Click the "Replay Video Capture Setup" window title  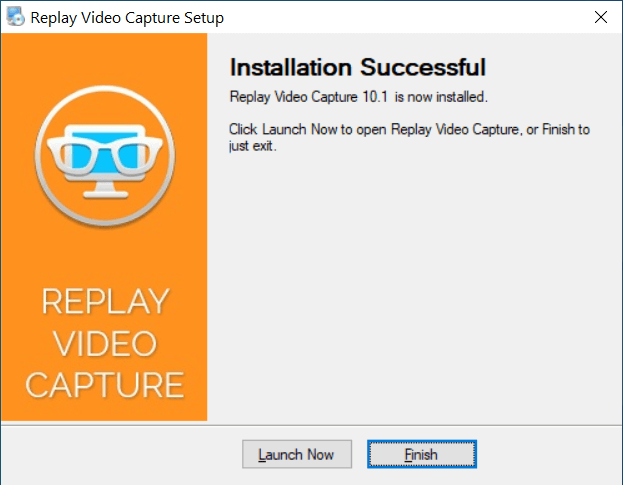pyautogui.click(x=127, y=17)
